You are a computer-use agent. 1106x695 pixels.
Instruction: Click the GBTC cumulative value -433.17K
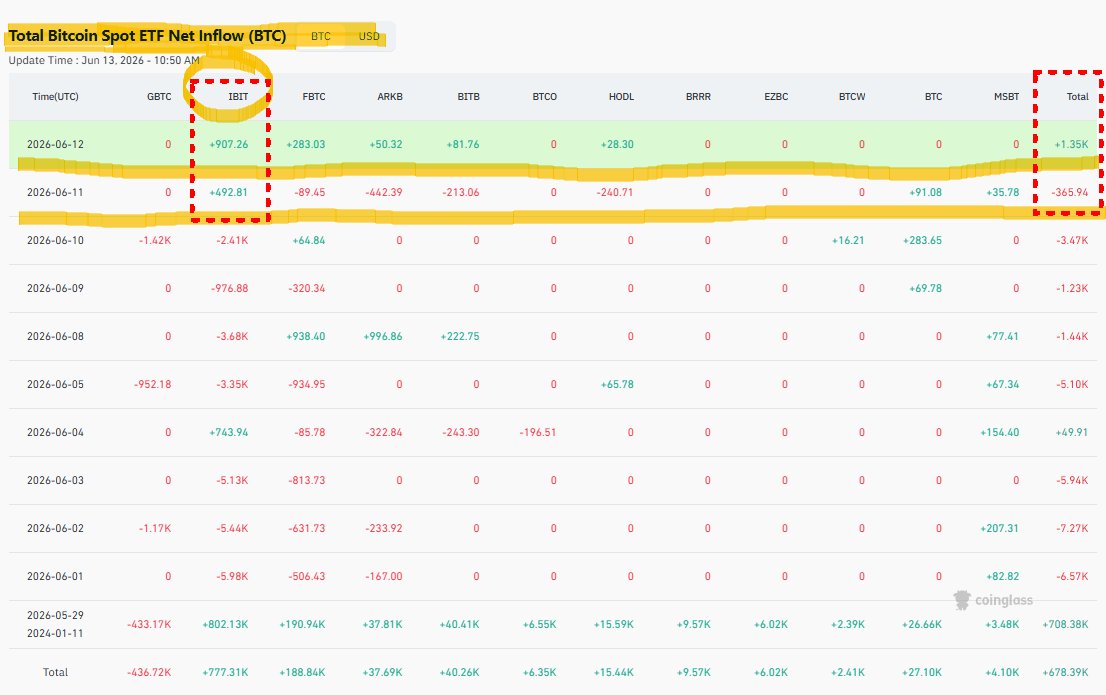[x=150, y=624]
